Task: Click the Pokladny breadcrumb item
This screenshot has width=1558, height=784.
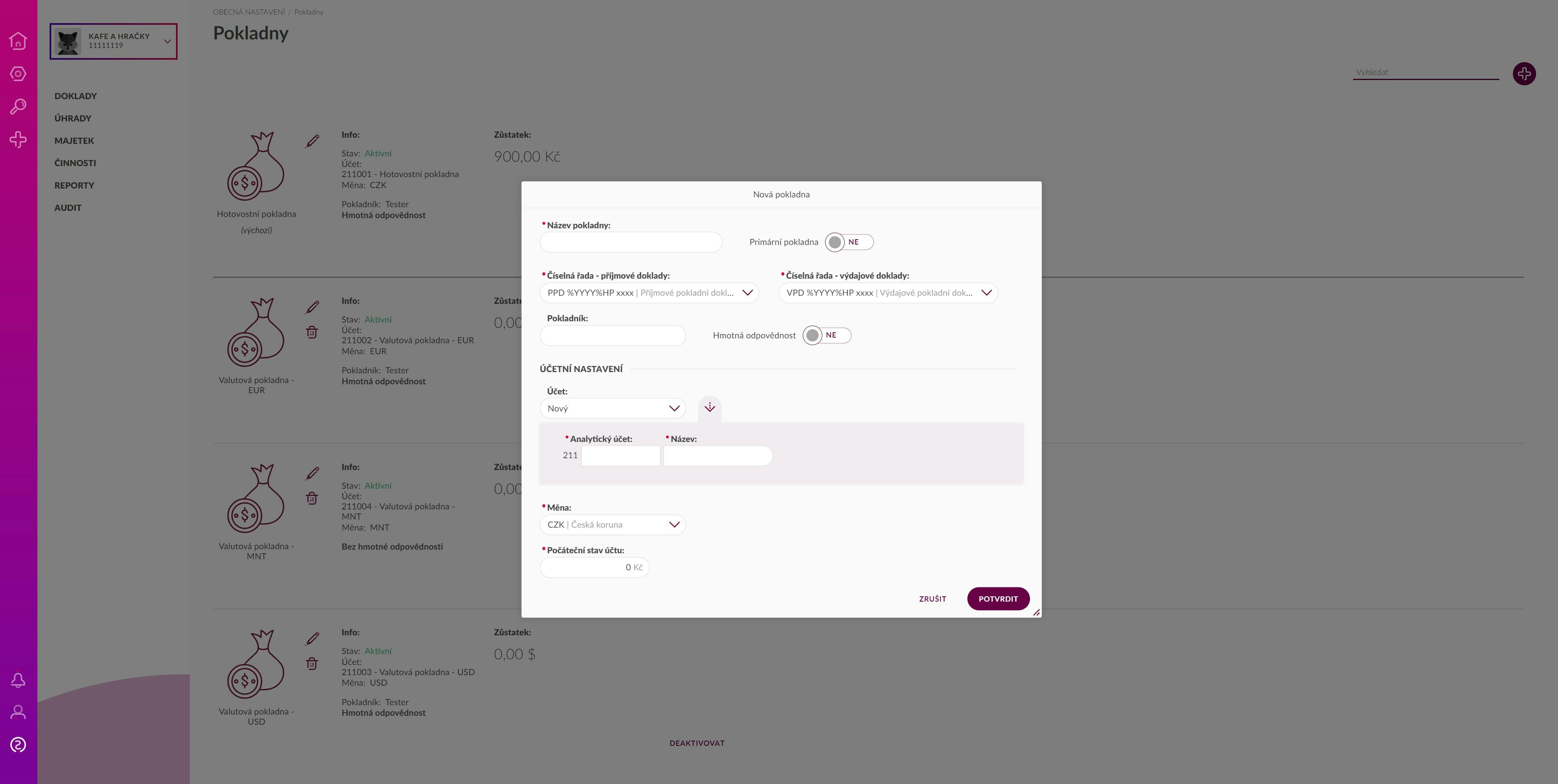Action: point(309,12)
